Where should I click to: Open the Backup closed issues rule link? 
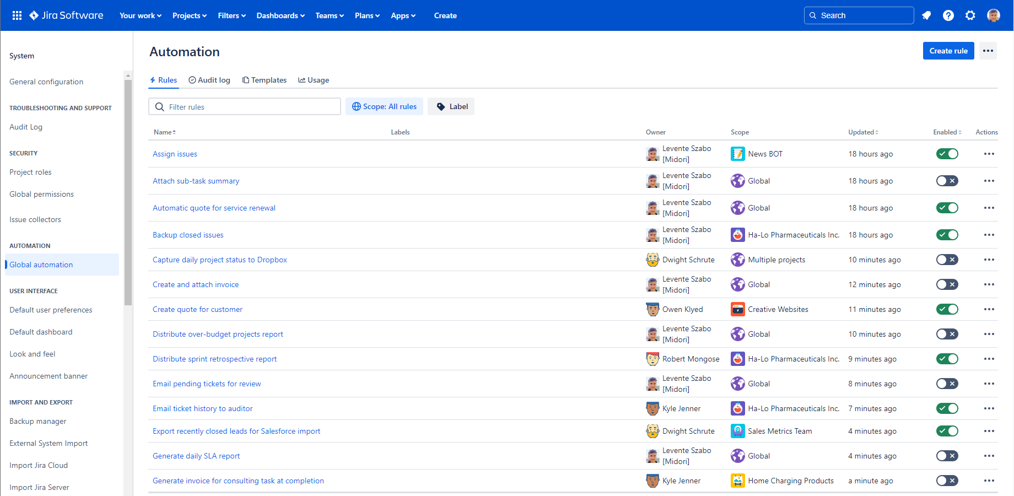[188, 235]
